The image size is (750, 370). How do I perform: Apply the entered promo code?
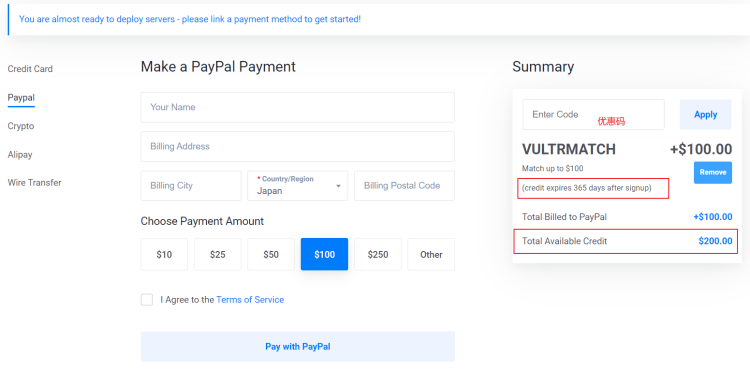click(706, 114)
